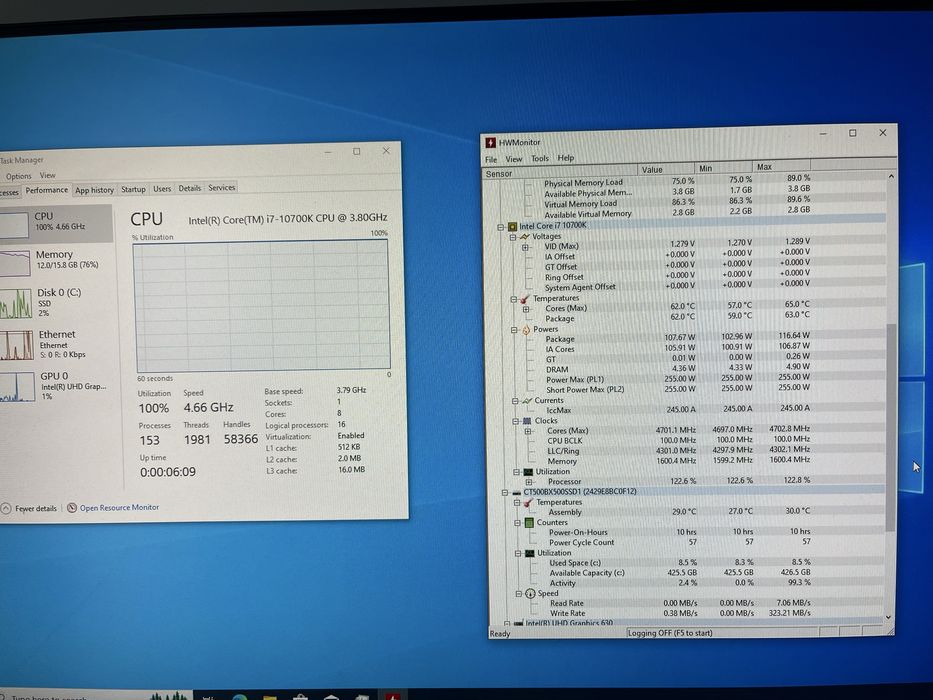
Task: Click the Fewer details arrow icon
Action: [x=6, y=508]
